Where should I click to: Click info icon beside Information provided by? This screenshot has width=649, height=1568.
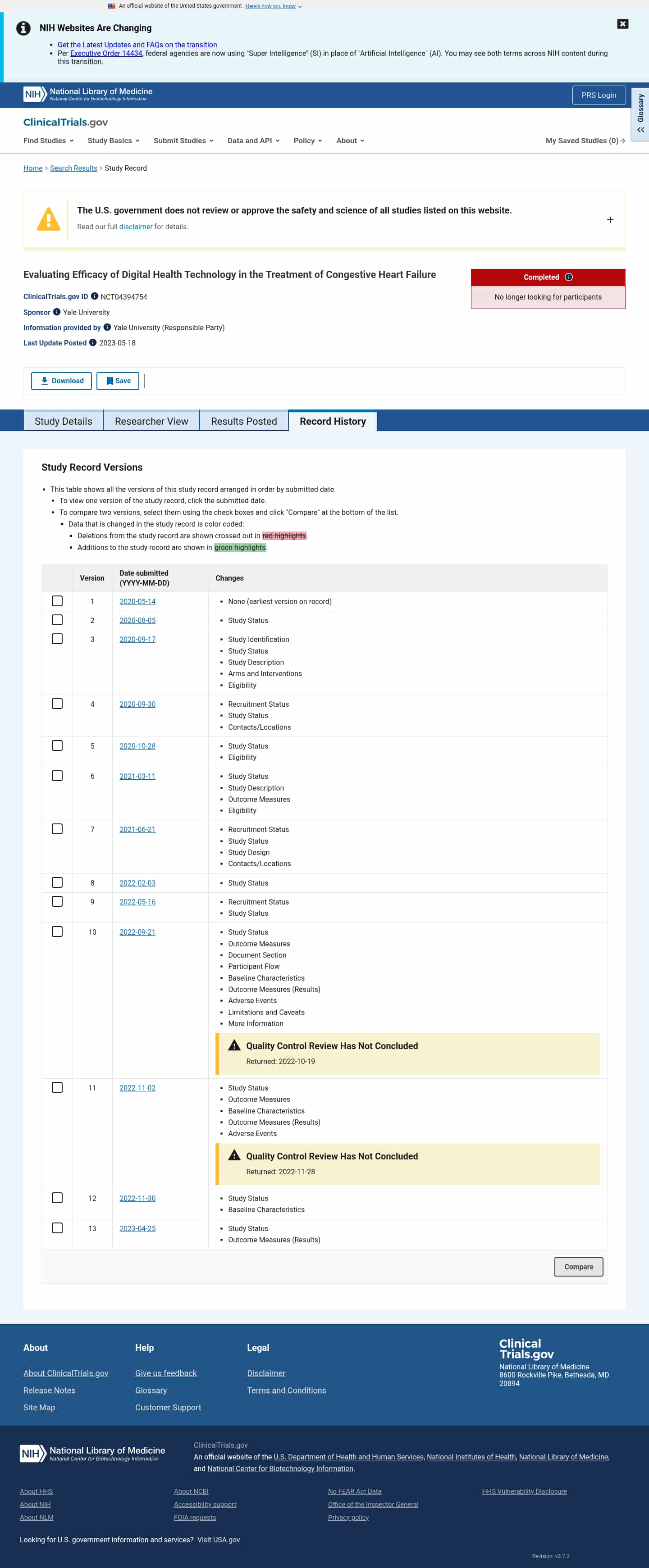click(x=107, y=327)
